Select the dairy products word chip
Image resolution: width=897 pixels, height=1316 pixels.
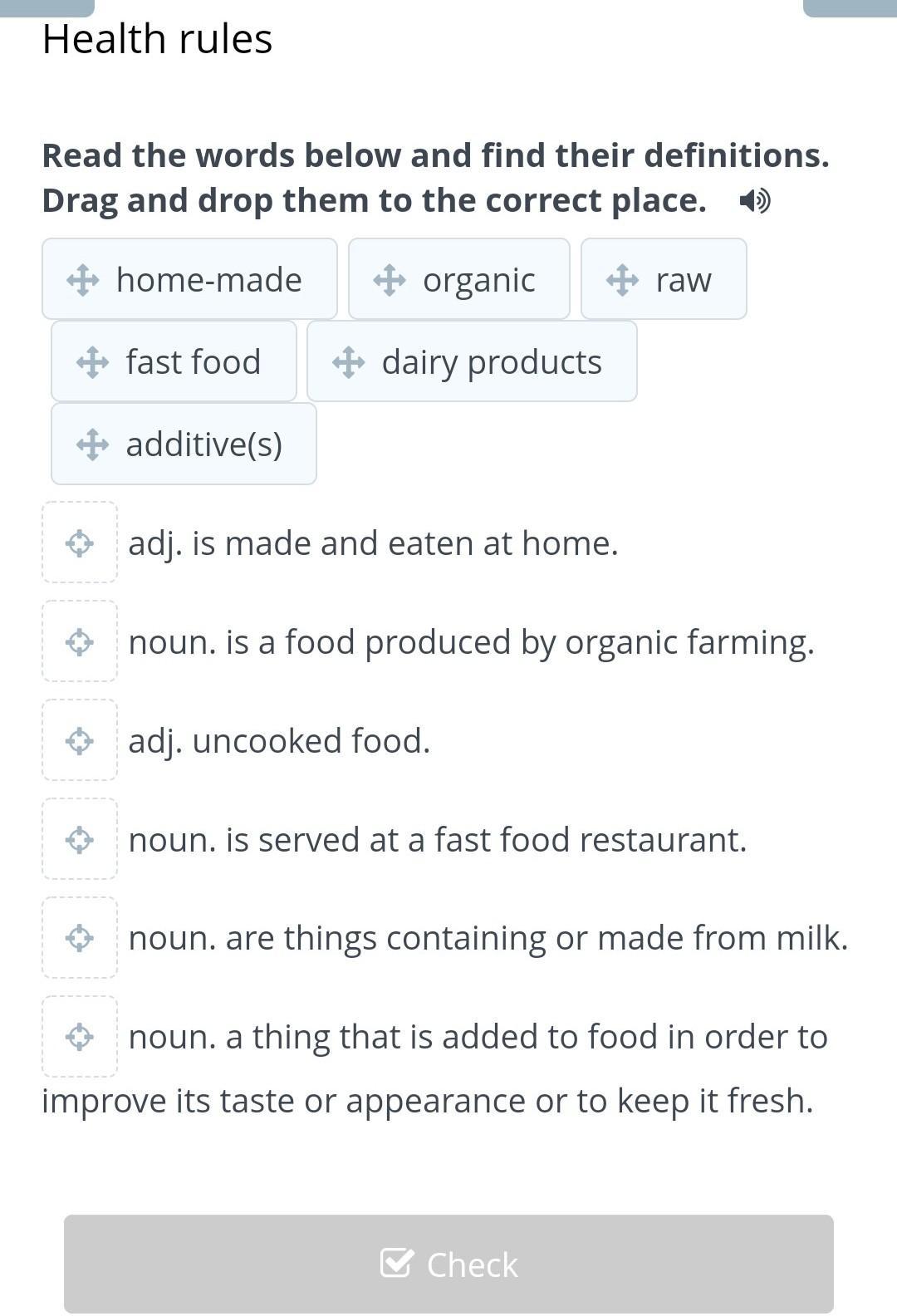pos(472,361)
